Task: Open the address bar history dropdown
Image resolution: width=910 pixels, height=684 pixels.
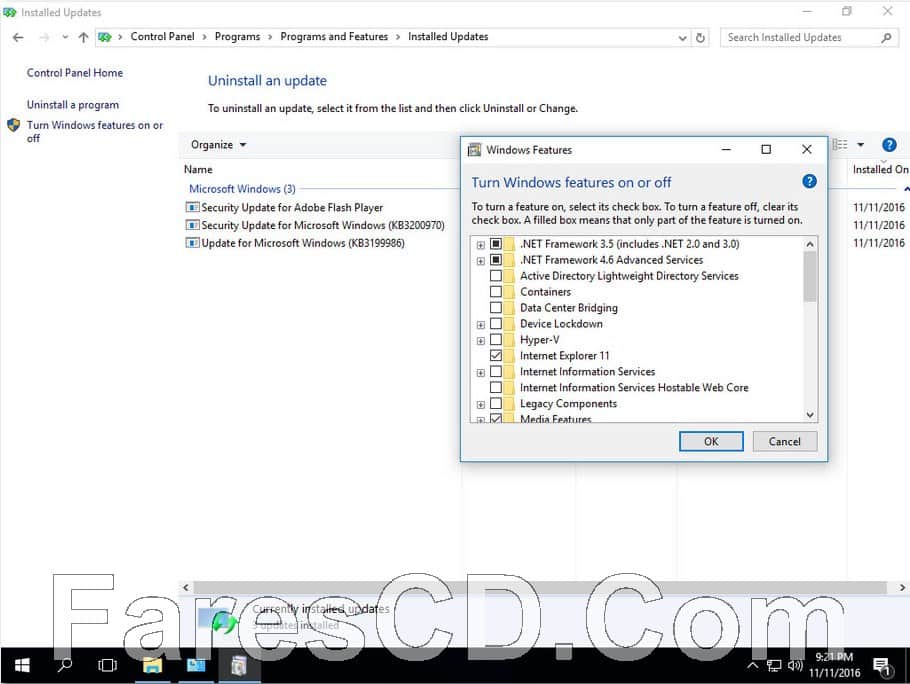Action: 682,38
